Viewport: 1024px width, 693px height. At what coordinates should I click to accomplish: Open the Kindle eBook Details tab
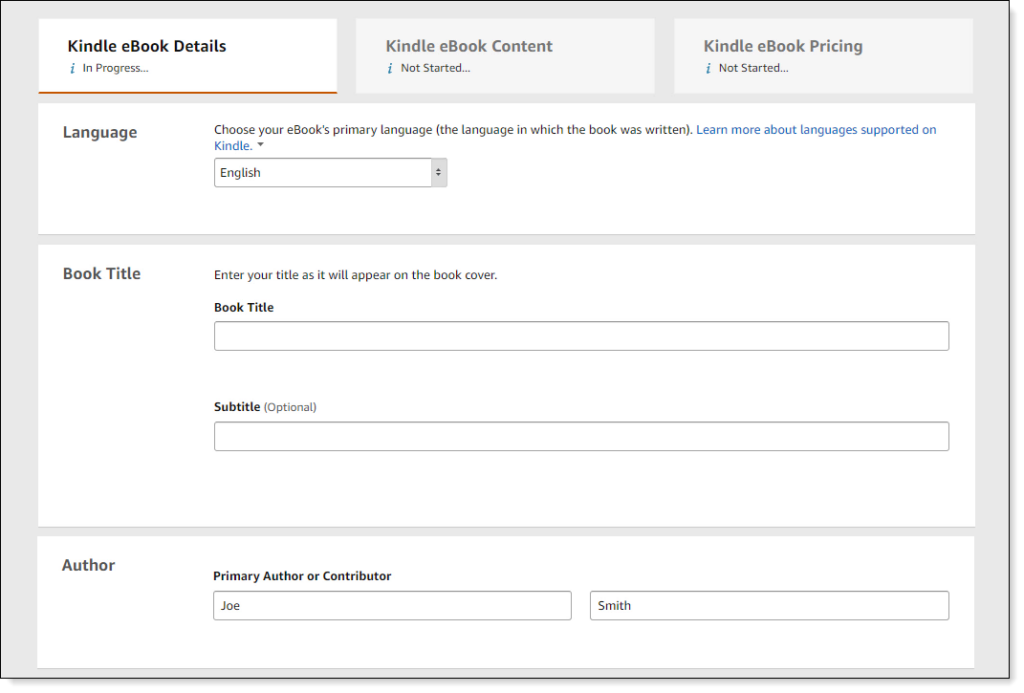(x=147, y=46)
